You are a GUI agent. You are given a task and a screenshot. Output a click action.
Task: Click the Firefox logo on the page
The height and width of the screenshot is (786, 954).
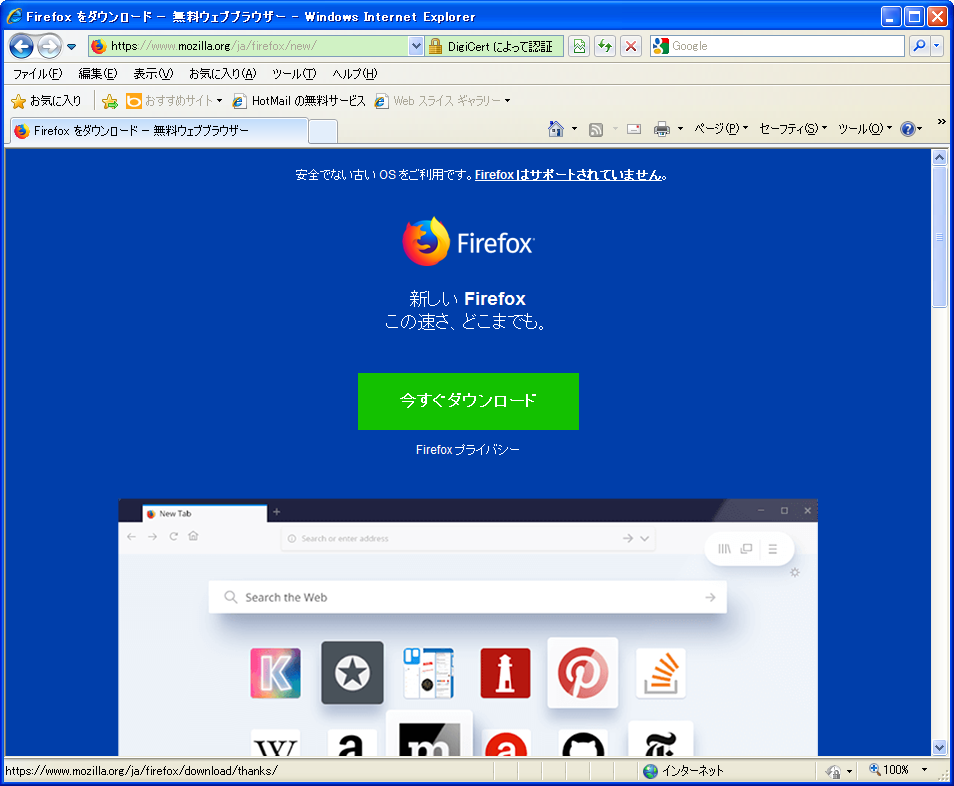[x=468, y=242]
